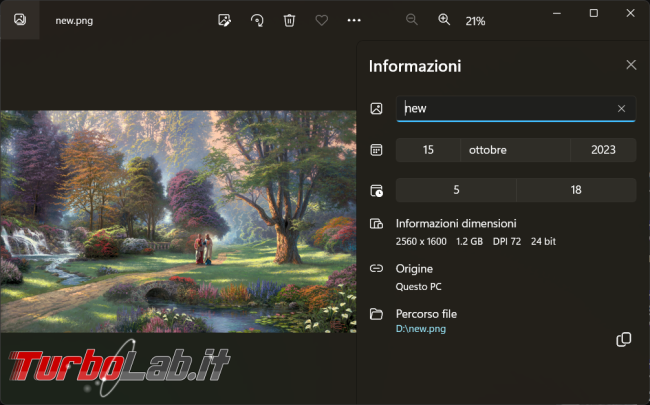The image size is (650, 405).
Task: Click the time clock icon
Action: coord(376,191)
